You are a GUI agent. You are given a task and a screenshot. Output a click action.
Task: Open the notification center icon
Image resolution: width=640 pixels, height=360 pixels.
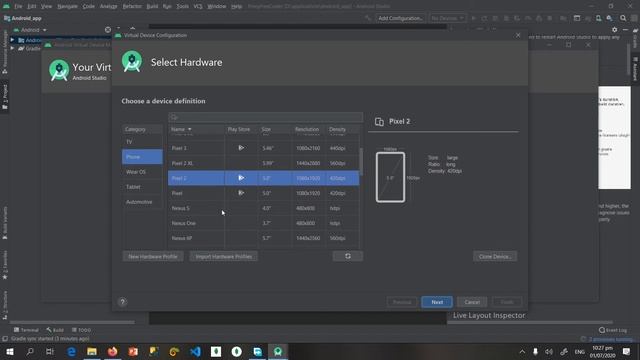click(x=627, y=351)
